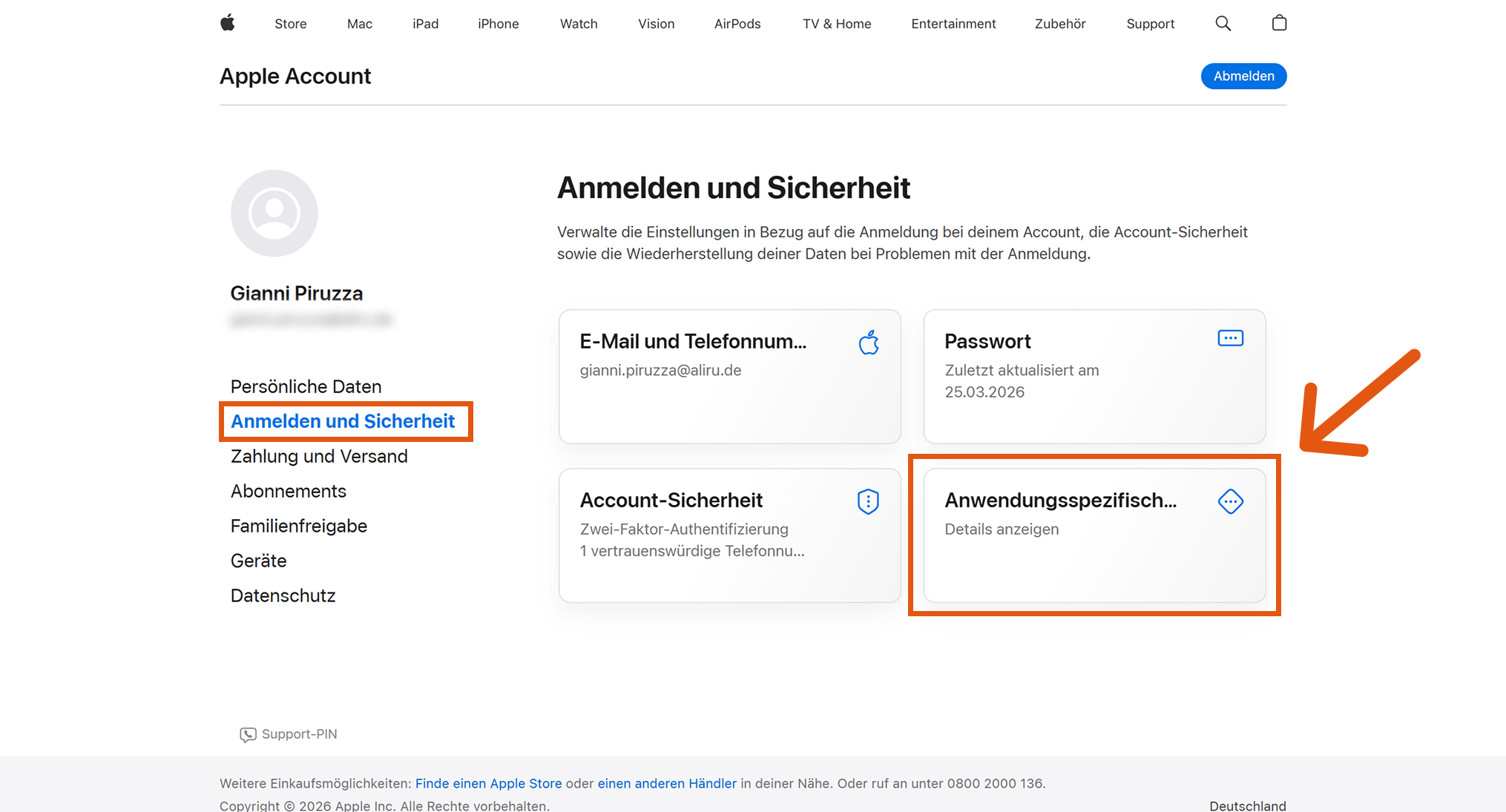Select the Deutschland region selector
Screen dimensions: 1506x812
click(x=1247, y=805)
